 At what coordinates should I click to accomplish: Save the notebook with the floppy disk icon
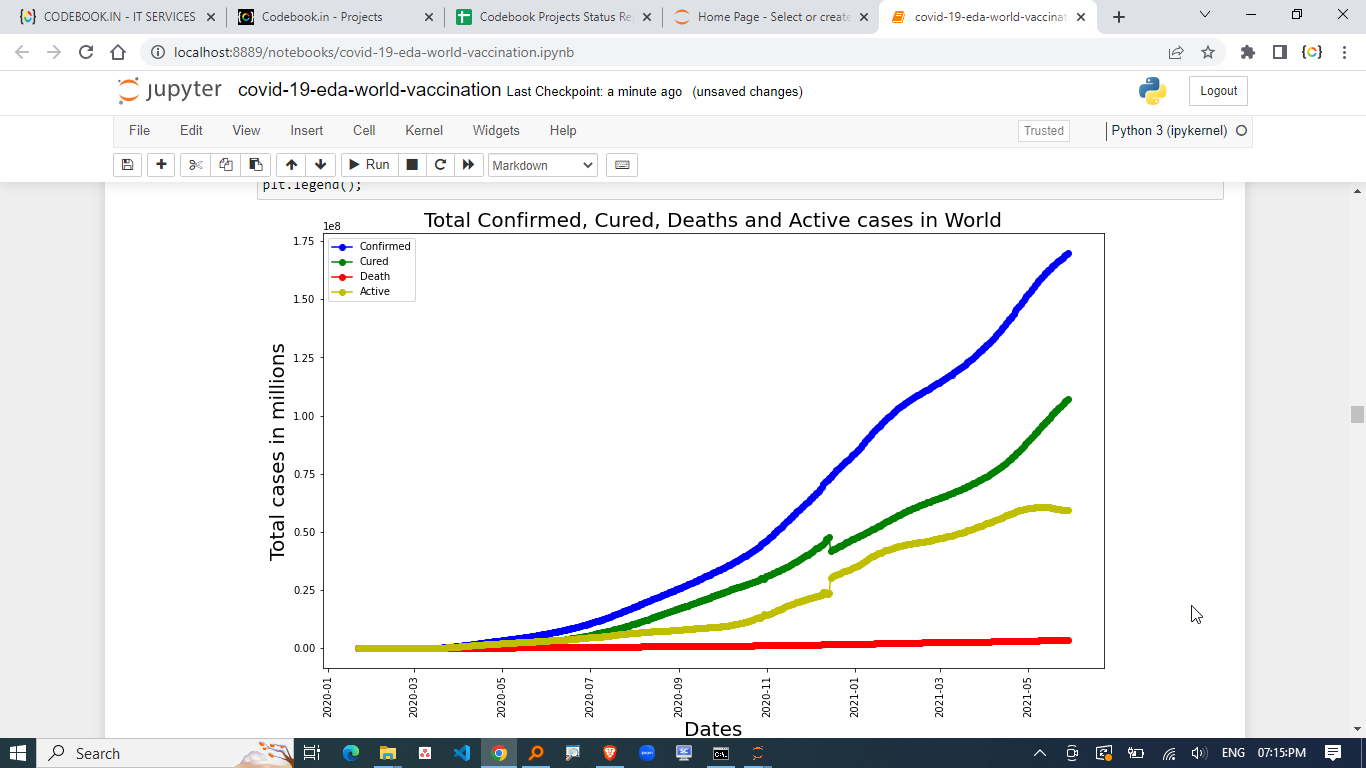point(127,165)
